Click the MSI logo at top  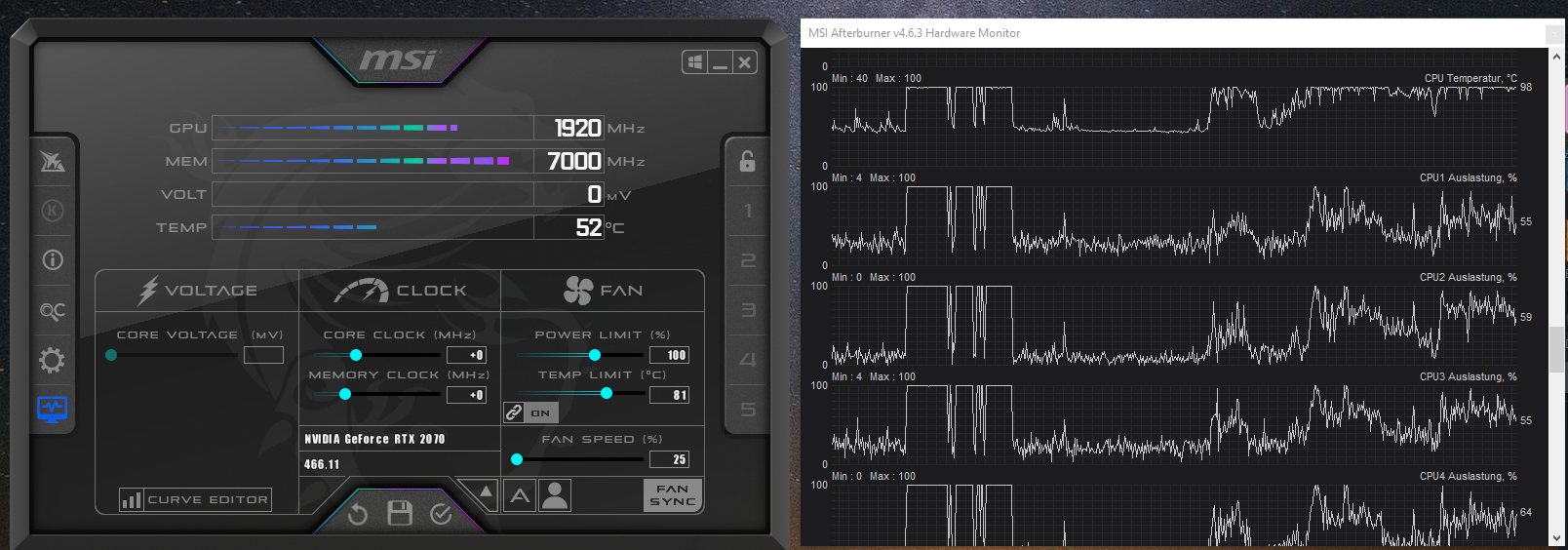point(400,60)
